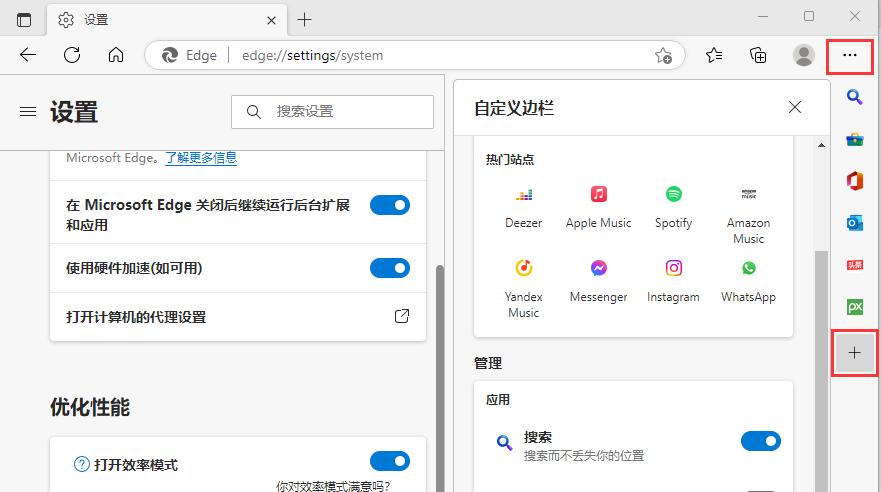Add Instagram to the sidebar
Image resolution: width=881 pixels, height=492 pixels.
(673, 281)
